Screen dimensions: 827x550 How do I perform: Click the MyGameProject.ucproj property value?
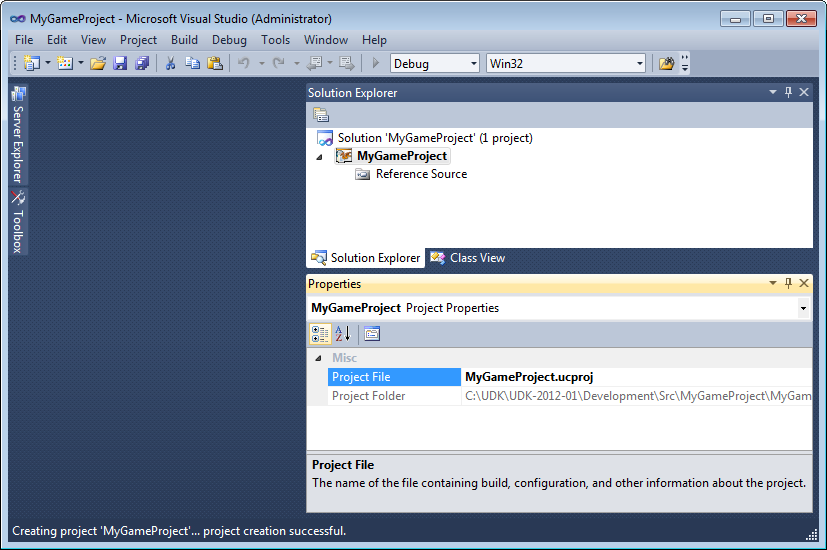point(529,377)
